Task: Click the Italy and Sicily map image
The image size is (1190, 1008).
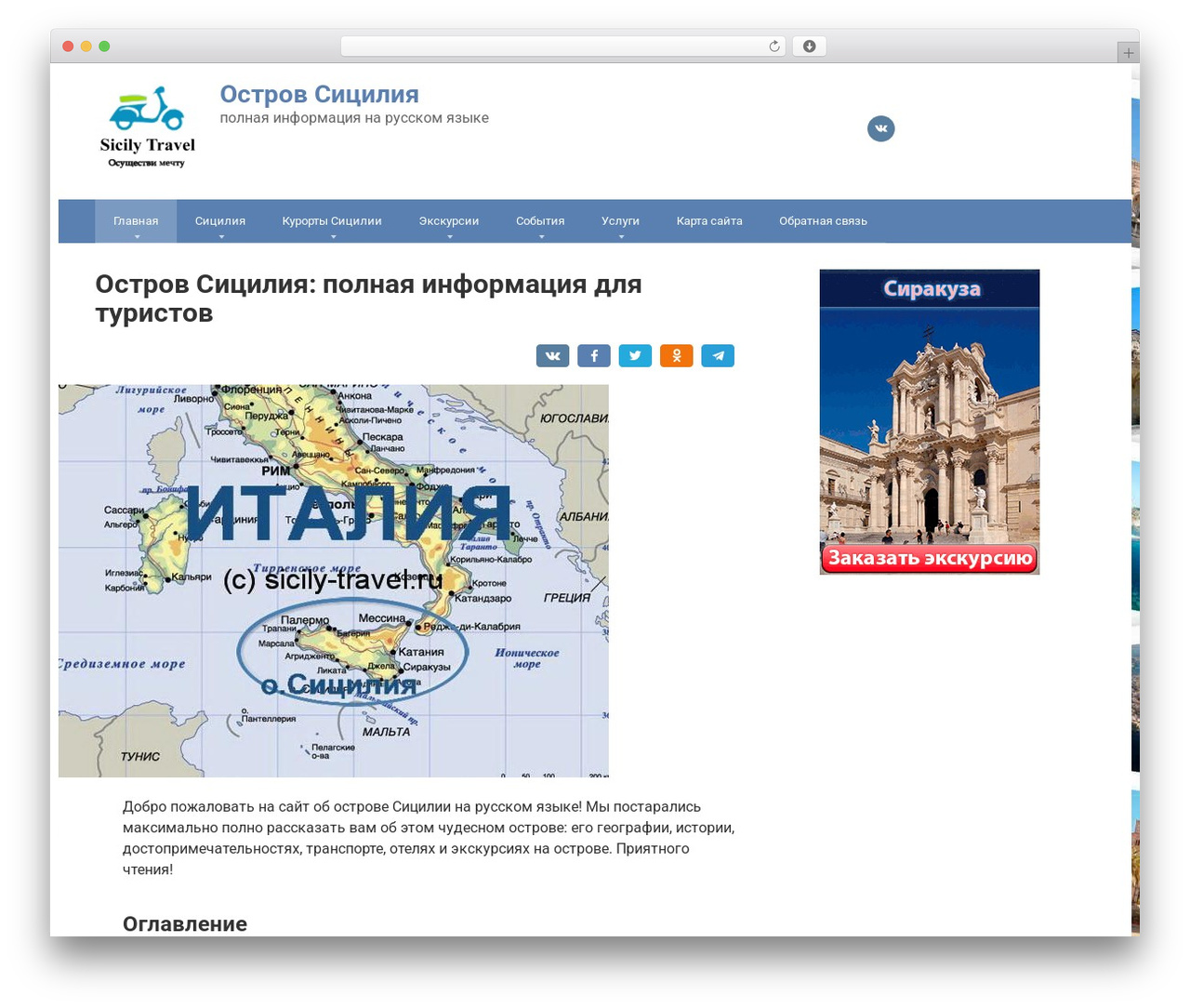Action: pos(334,580)
